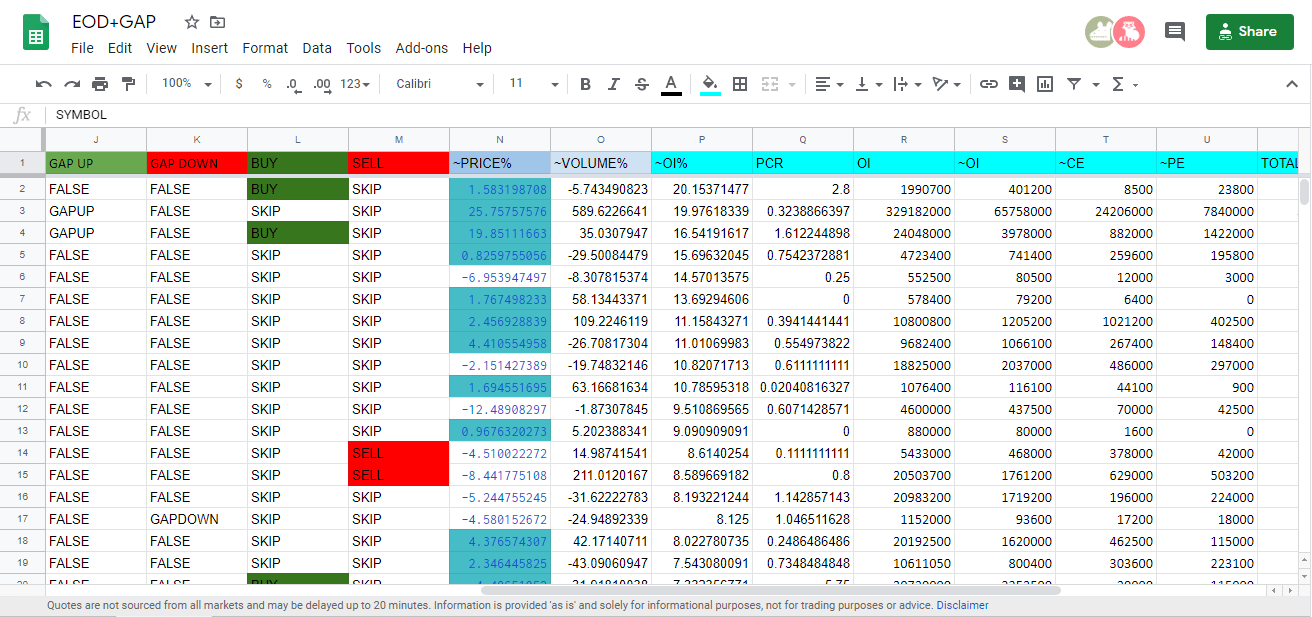Format as currency

pos(238,84)
